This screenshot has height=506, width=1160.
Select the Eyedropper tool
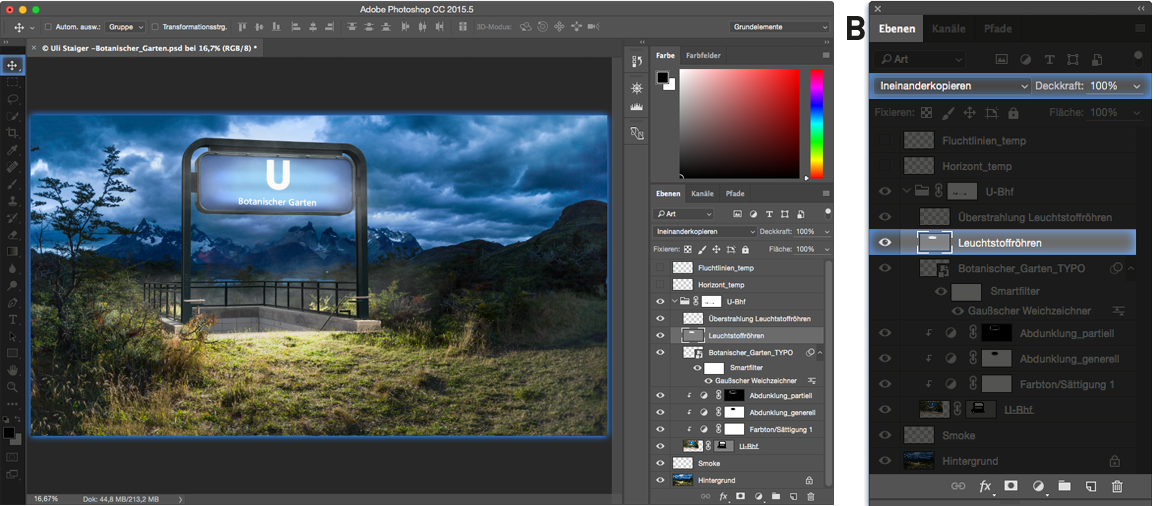click(13, 150)
